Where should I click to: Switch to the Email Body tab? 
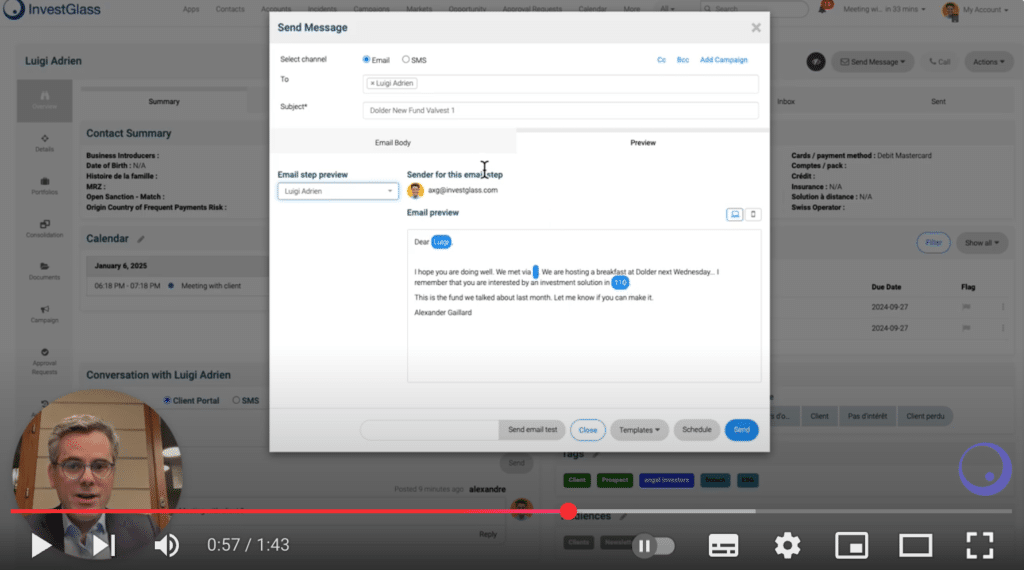pyautogui.click(x=392, y=142)
